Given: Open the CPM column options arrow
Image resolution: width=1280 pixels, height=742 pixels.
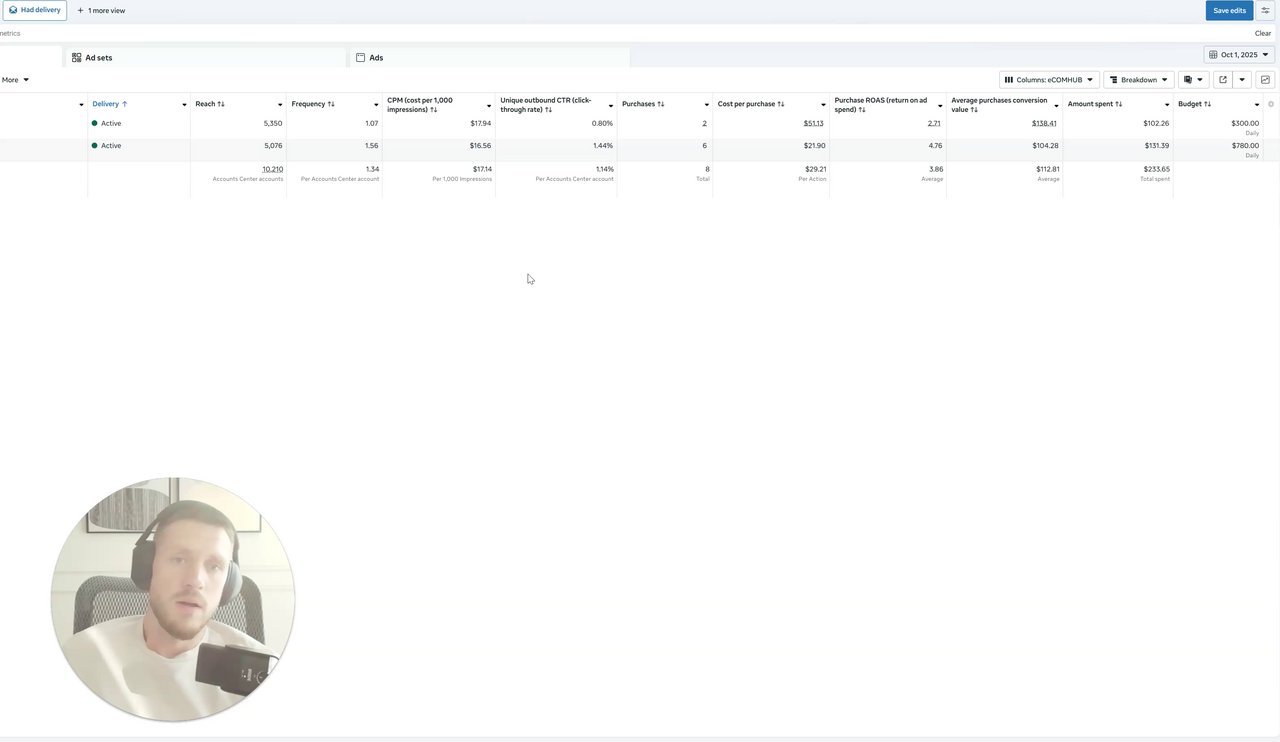Looking at the screenshot, I should [489, 105].
